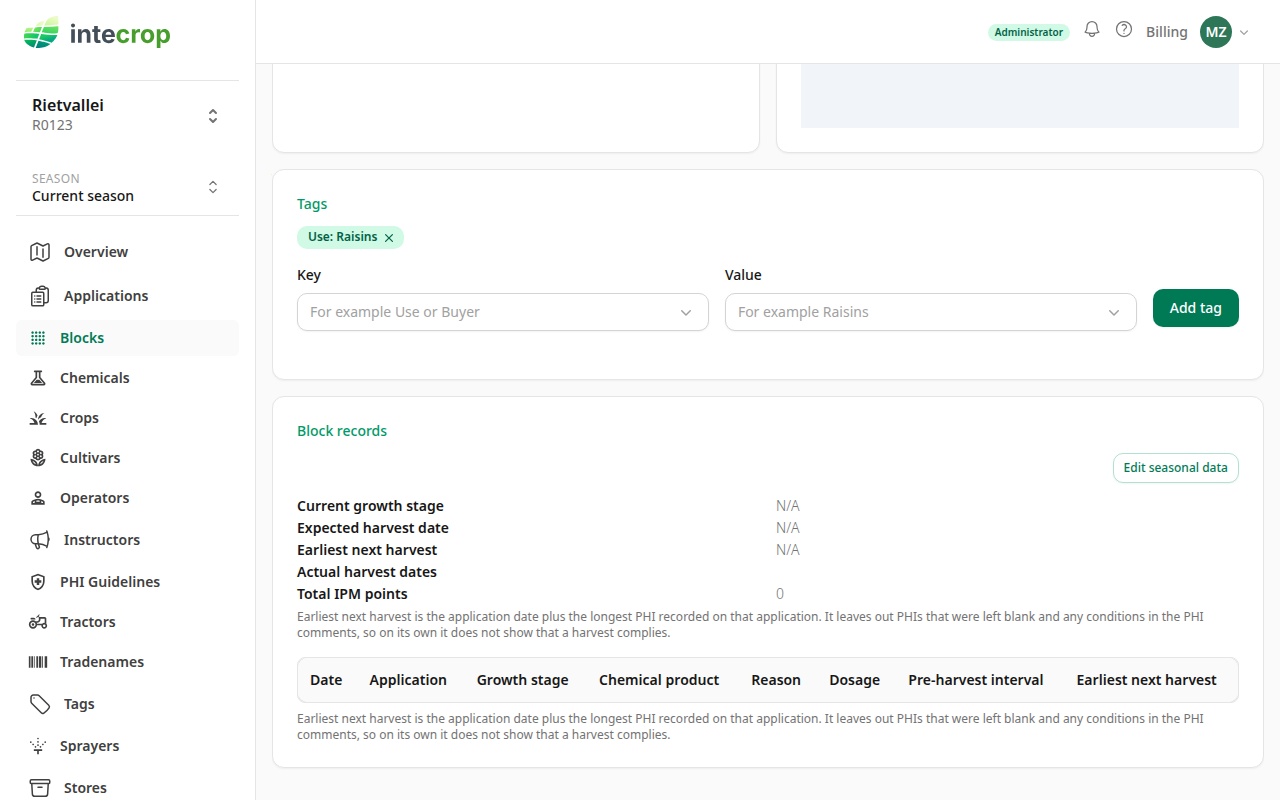
Task: Click the Stores archive box icon
Action: 40,788
